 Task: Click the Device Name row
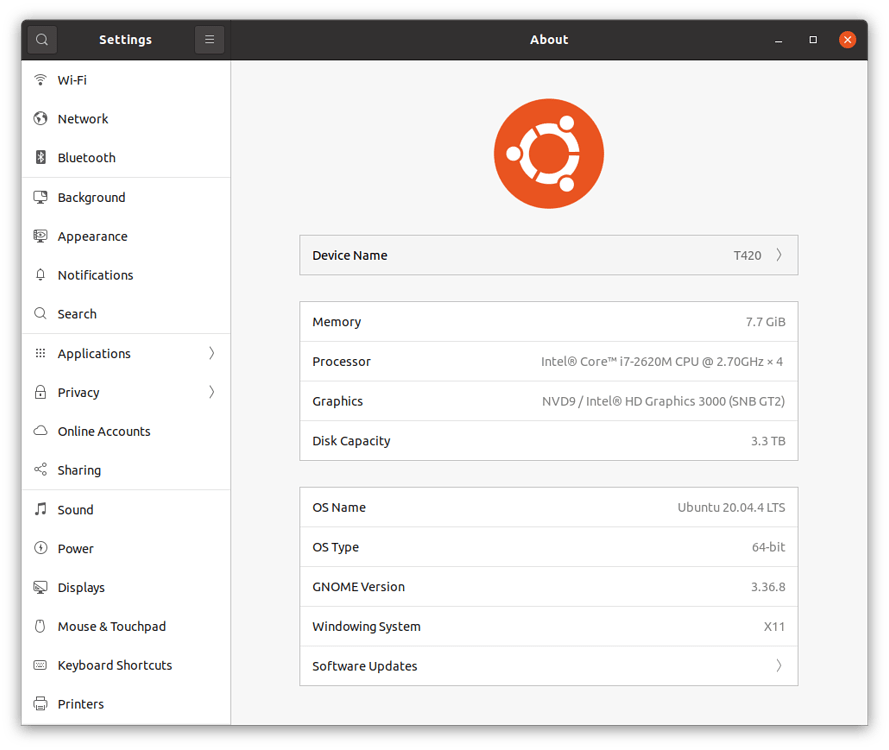point(548,255)
